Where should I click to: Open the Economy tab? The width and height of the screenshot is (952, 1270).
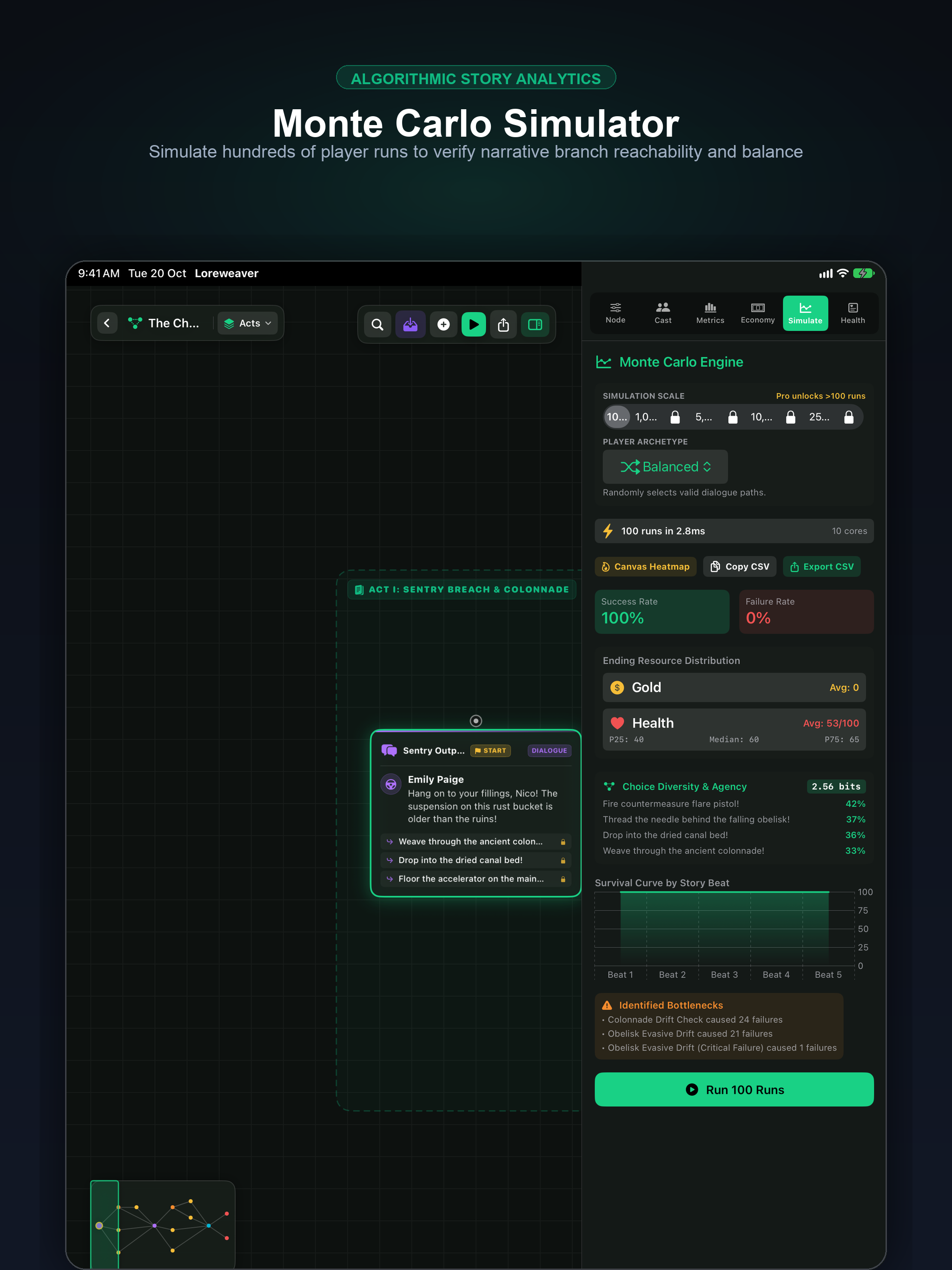click(x=758, y=313)
